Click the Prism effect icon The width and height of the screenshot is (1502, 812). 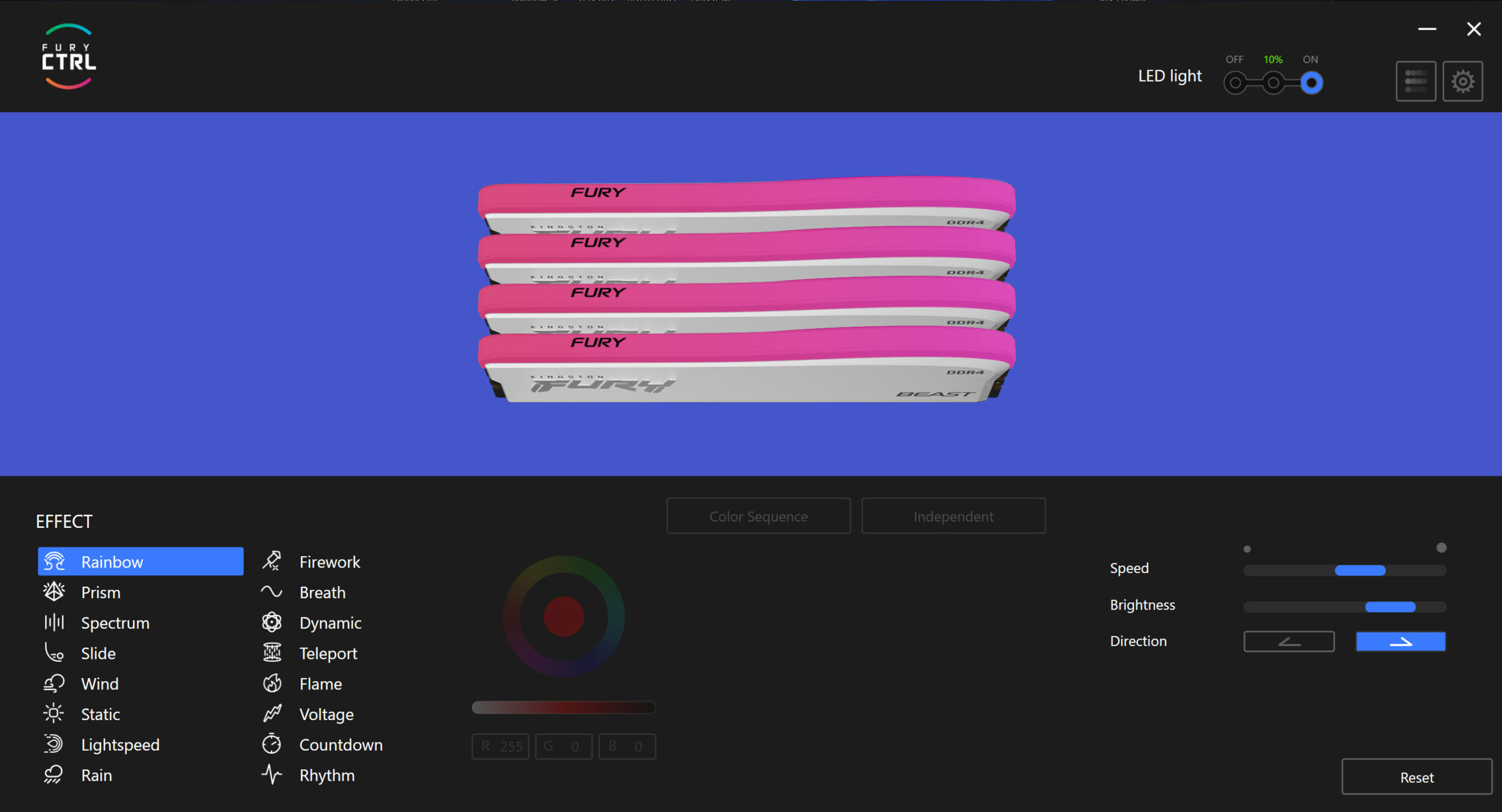pos(54,592)
